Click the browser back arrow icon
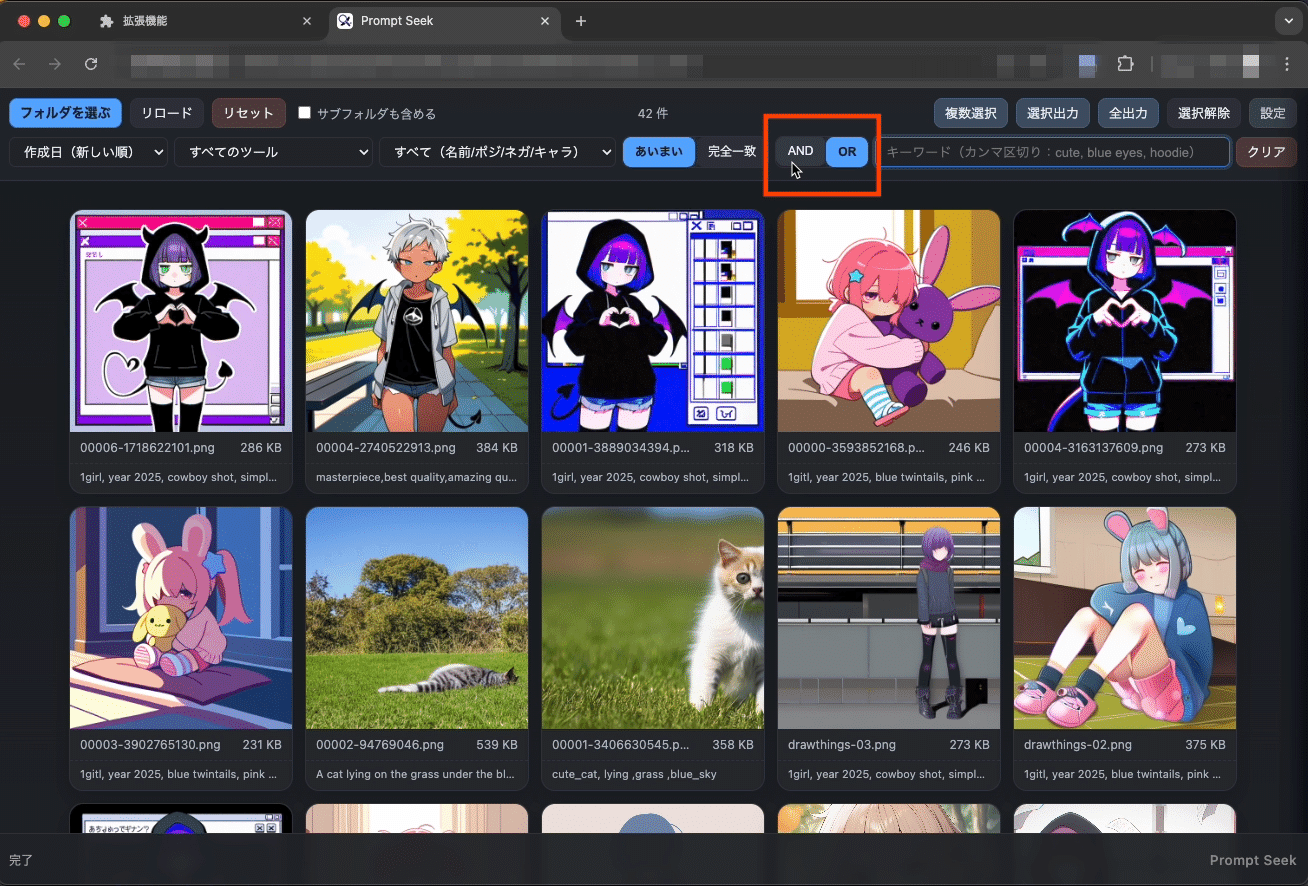The image size is (1308, 886). click(x=19, y=64)
